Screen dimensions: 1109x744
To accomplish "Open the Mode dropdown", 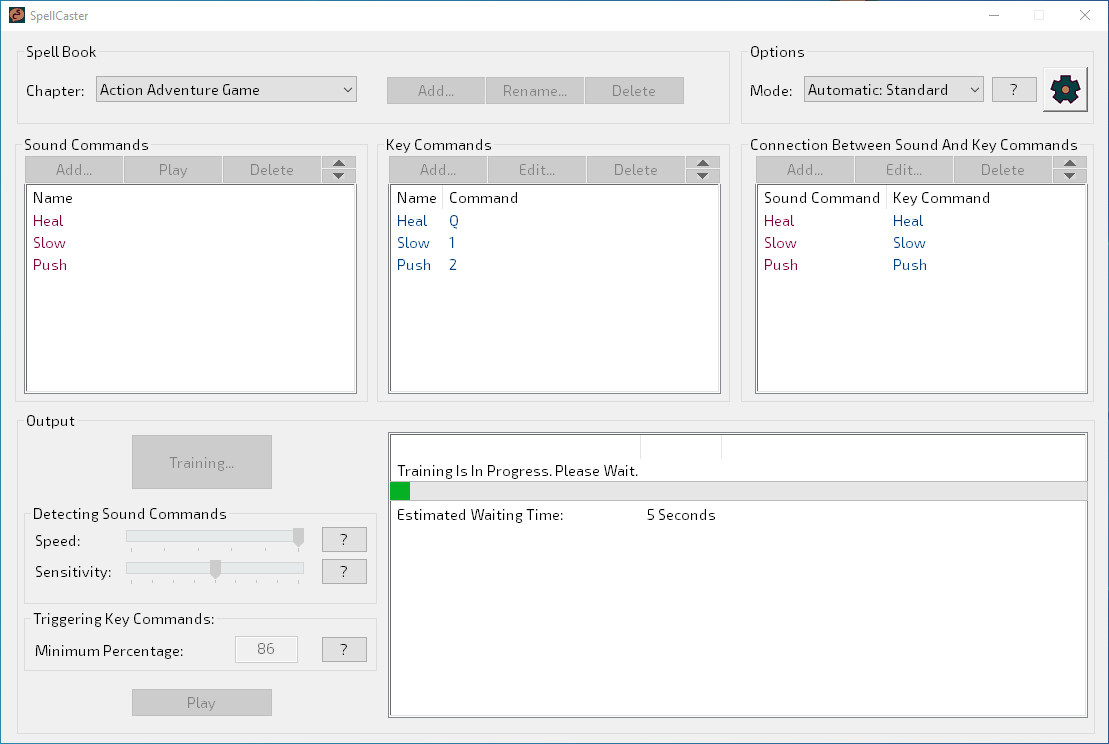I will [x=893, y=90].
